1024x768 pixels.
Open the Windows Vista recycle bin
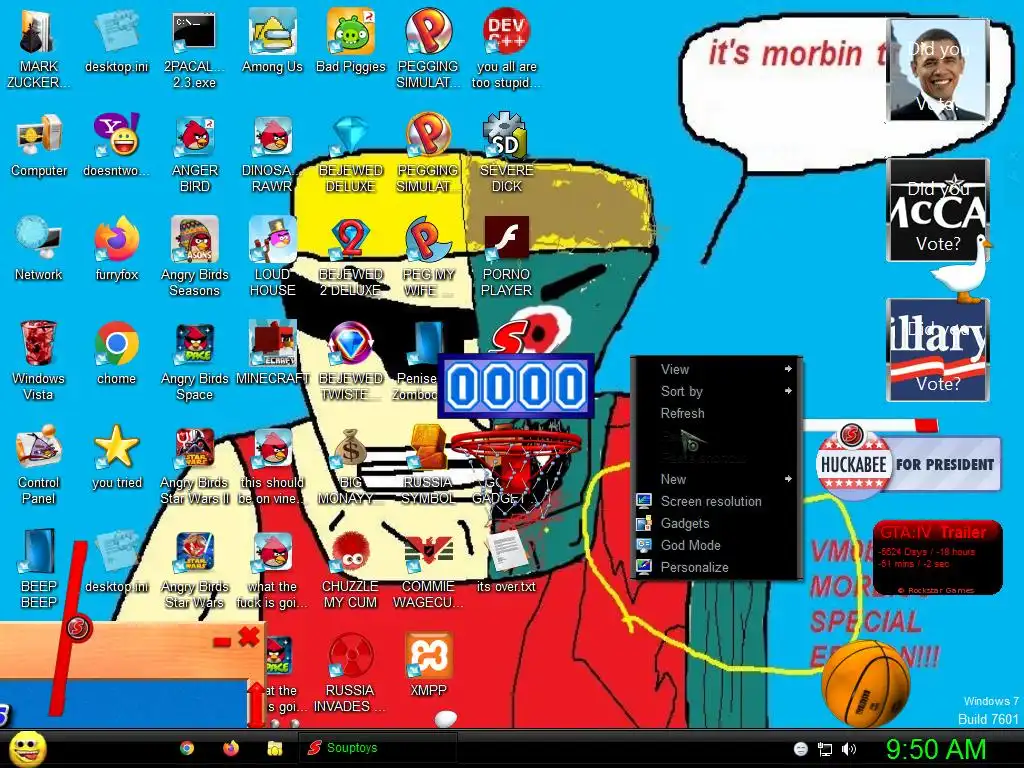(x=39, y=360)
